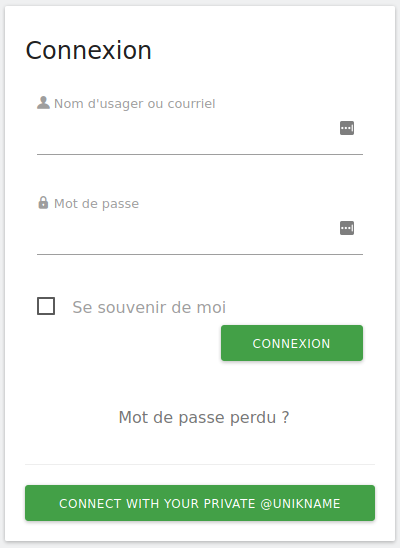Submit with the green CONNEXION button
The width and height of the screenshot is (400, 548).
[x=292, y=343]
